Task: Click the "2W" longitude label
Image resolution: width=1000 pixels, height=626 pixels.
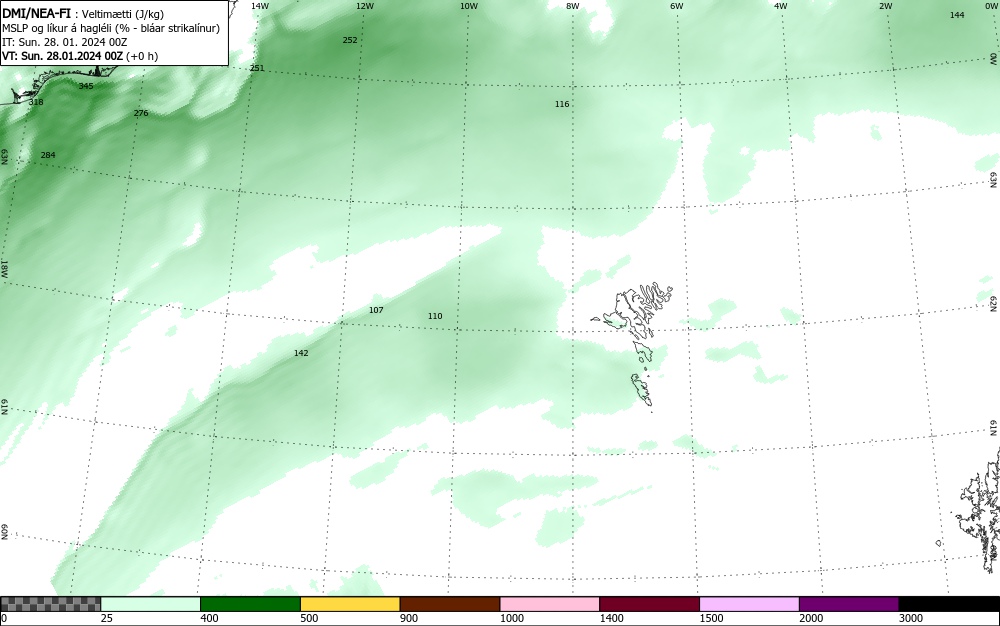Action: click(x=885, y=6)
